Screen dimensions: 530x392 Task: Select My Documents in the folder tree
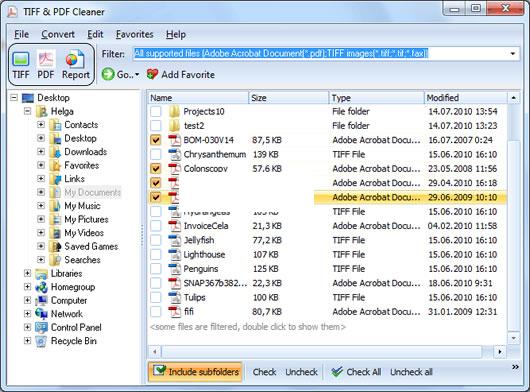92,192
